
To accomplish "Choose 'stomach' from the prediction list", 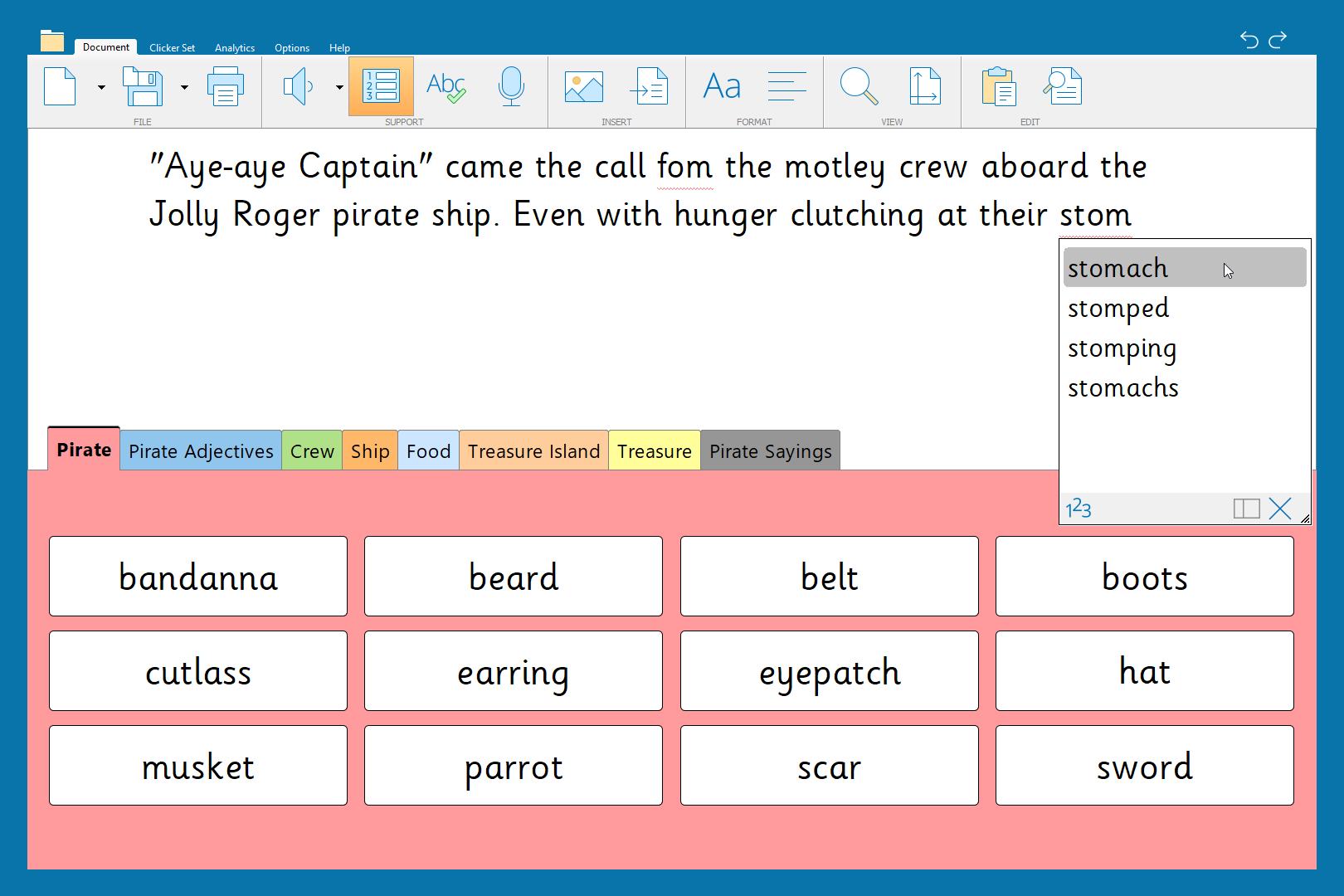I will pyautogui.click(x=1118, y=268).
